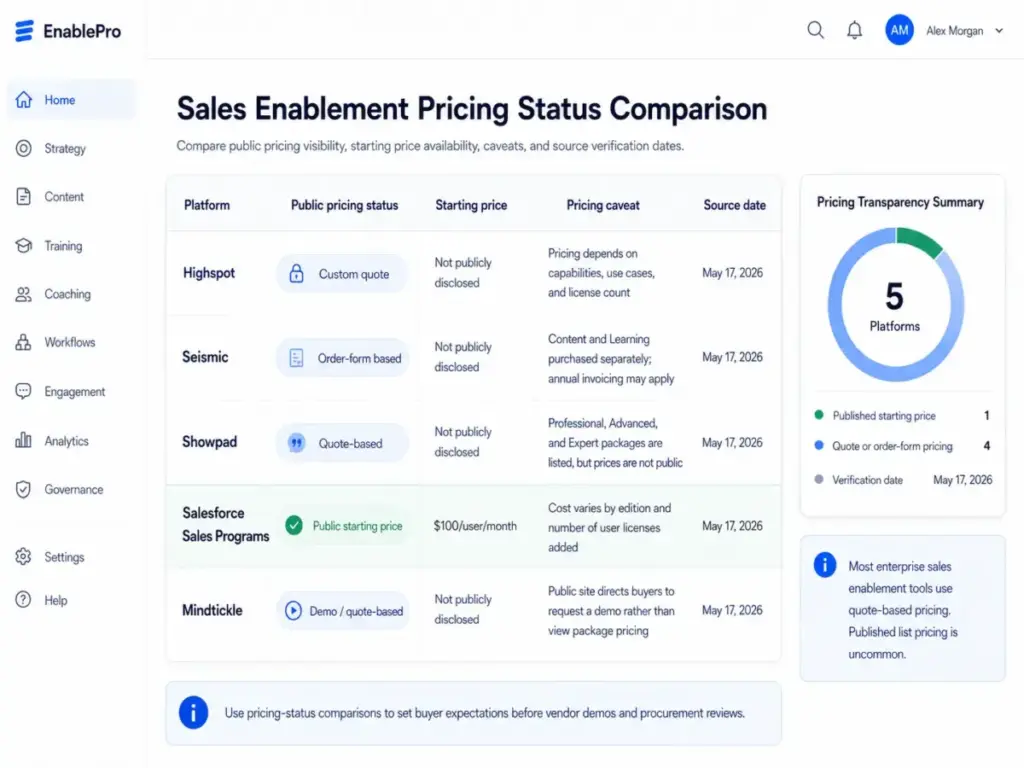Click the Home house icon
1024x768 pixels.
coord(24,99)
